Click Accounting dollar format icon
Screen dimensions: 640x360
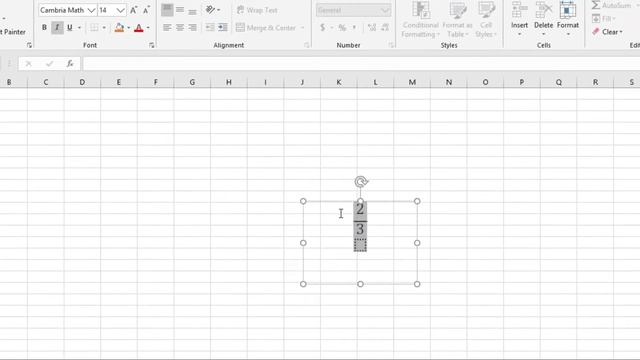(322, 28)
